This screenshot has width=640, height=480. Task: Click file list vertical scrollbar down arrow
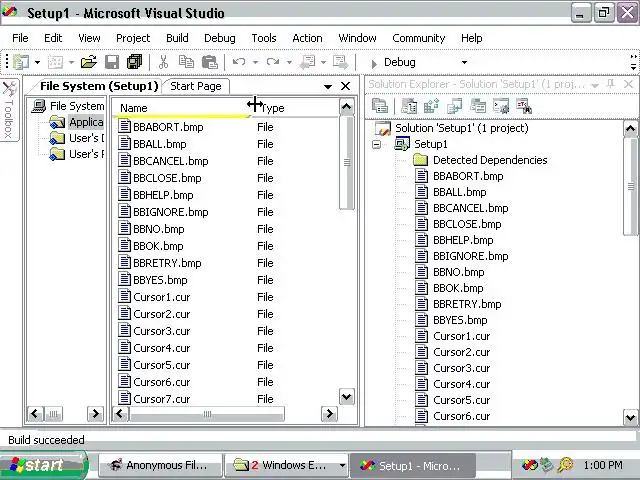click(x=347, y=397)
